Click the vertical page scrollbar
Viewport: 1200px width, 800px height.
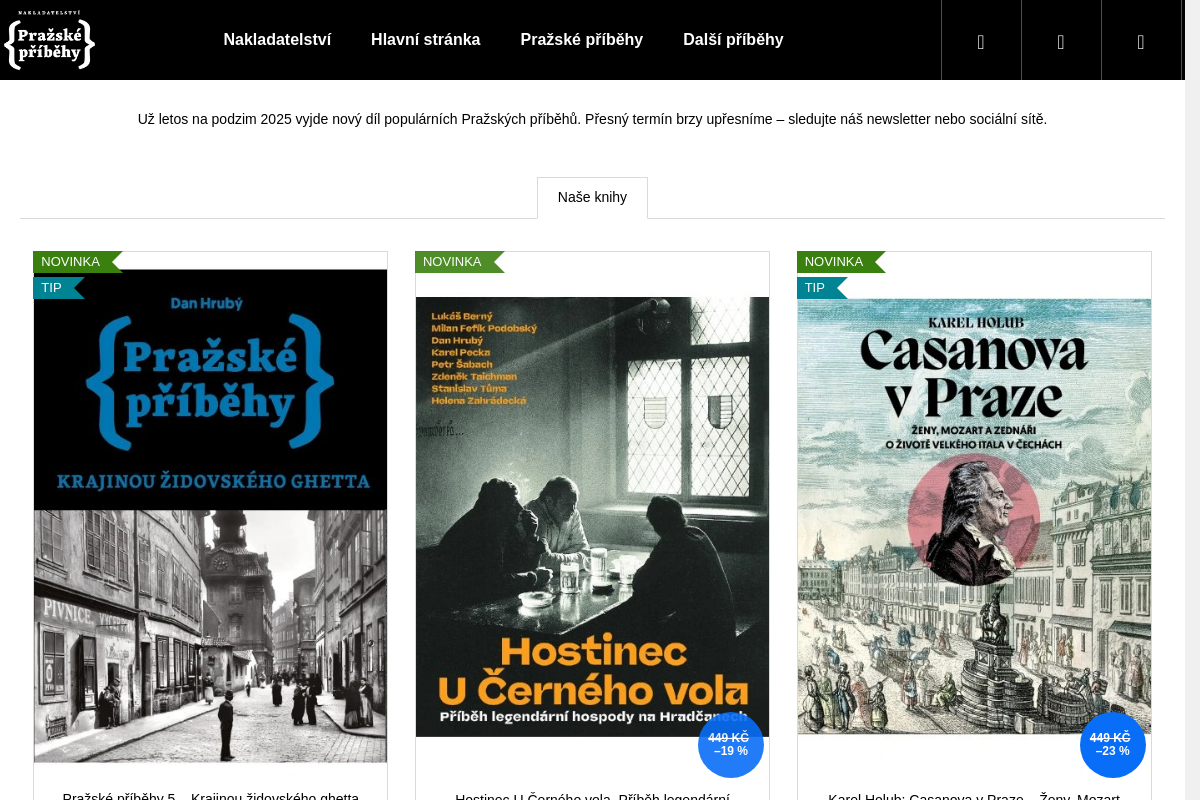click(1192, 400)
